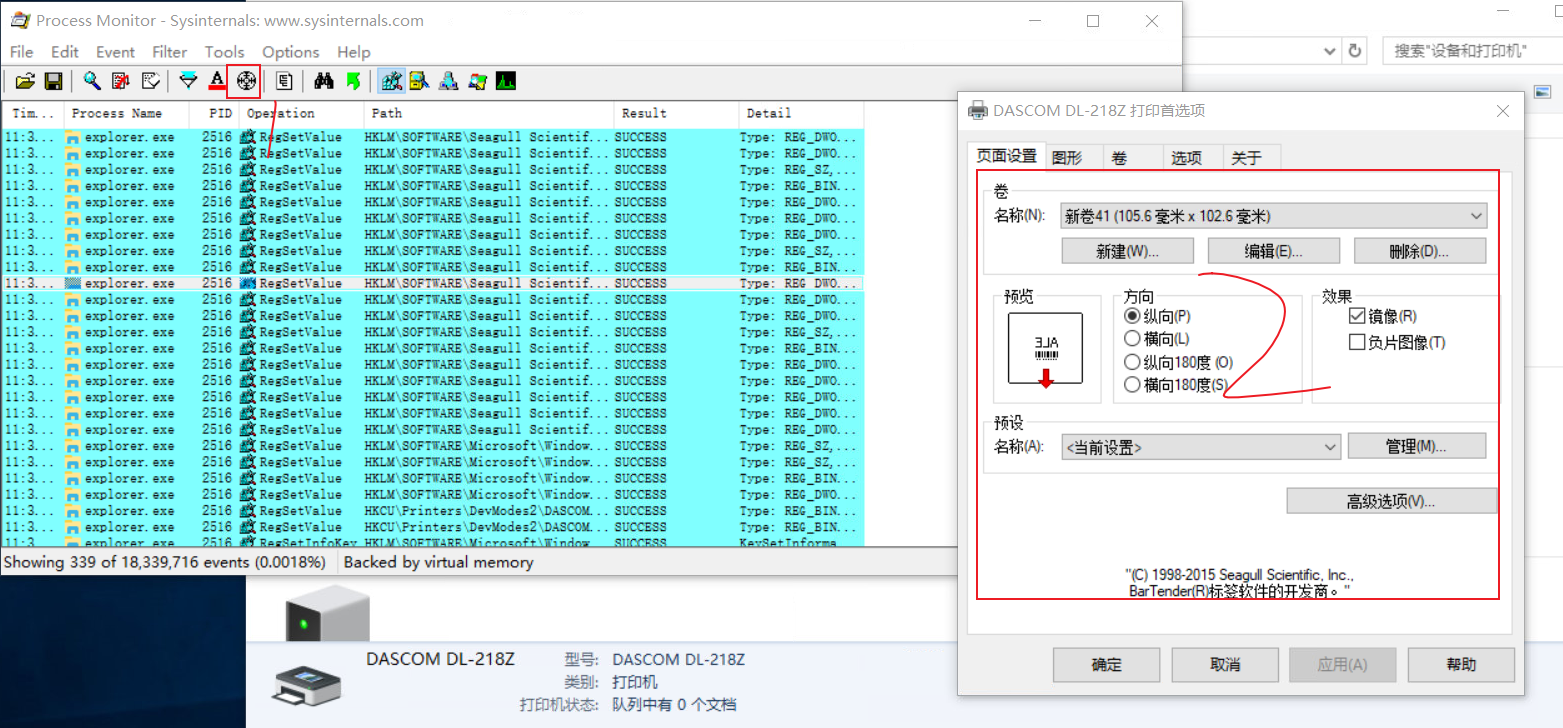This screenshot has width=1563, height=728.
Task: Open the Help menu
Action: 354,52
